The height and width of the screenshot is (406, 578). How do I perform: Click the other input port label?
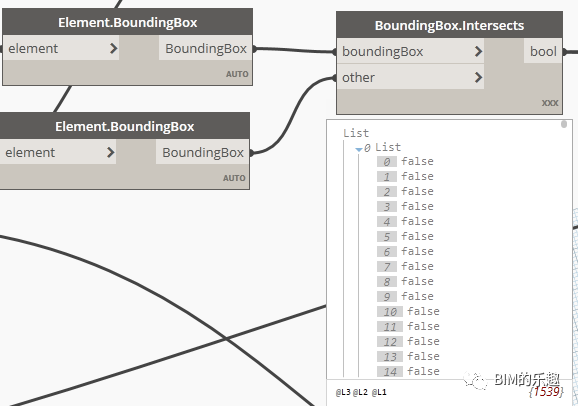[x=358, y=77]
